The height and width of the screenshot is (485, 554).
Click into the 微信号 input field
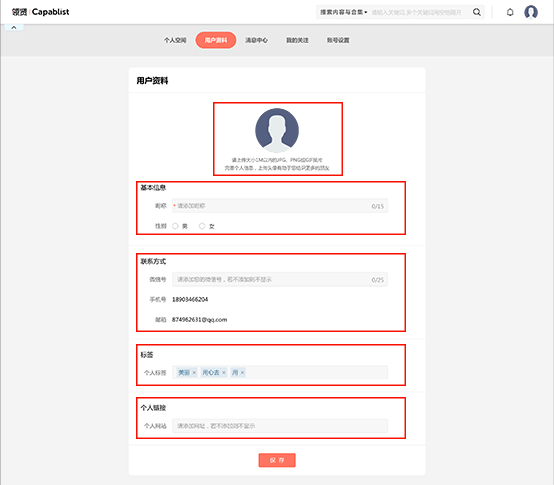(x=280, y=279)
